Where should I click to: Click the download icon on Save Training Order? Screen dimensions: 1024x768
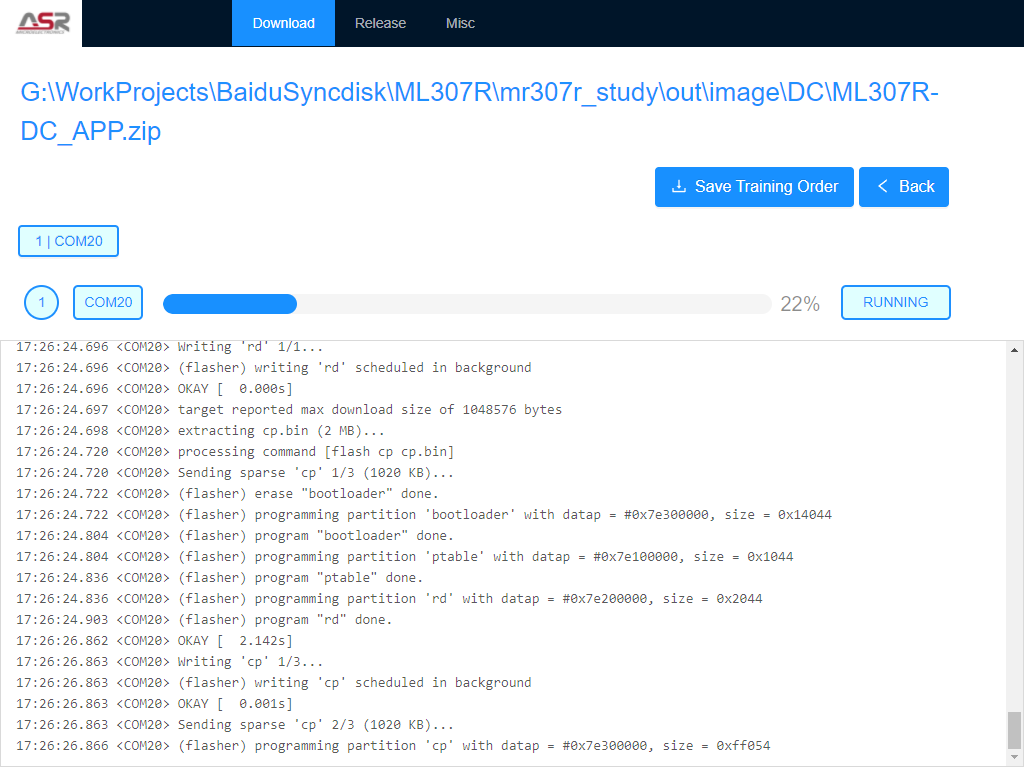(679, 186)
